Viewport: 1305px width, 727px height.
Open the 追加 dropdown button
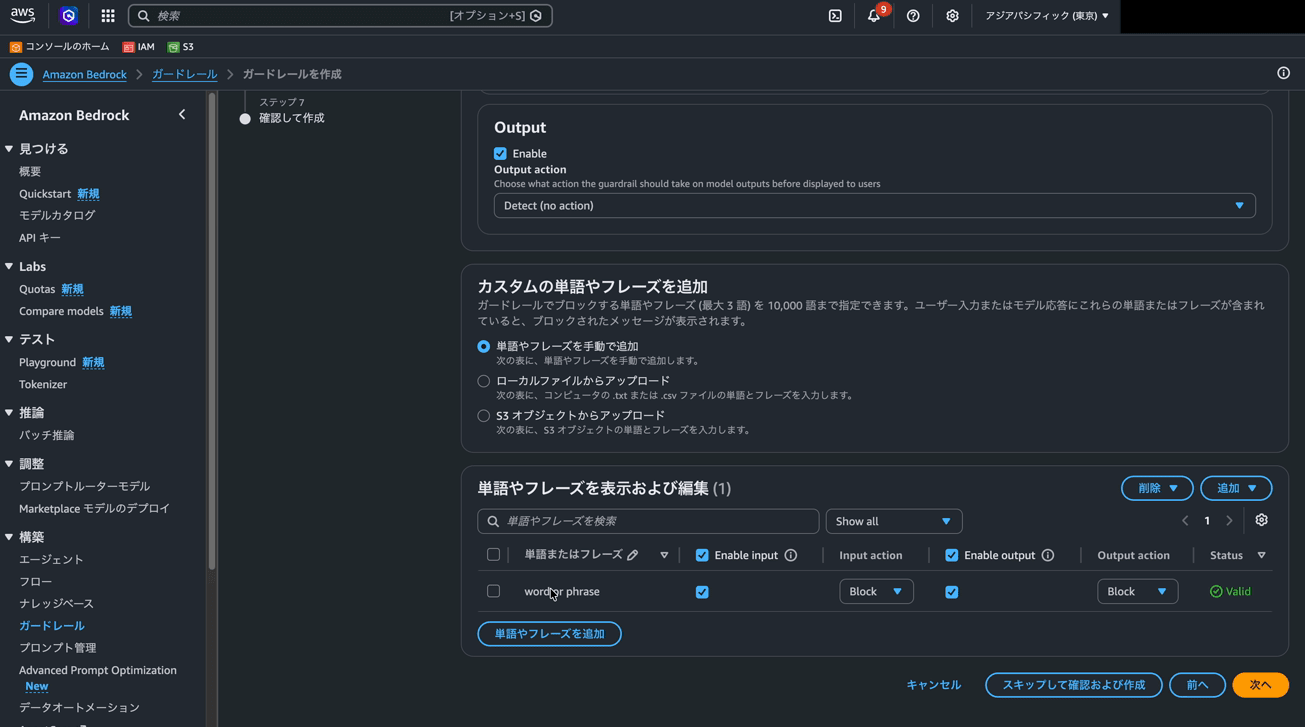tap(1236, 488)
